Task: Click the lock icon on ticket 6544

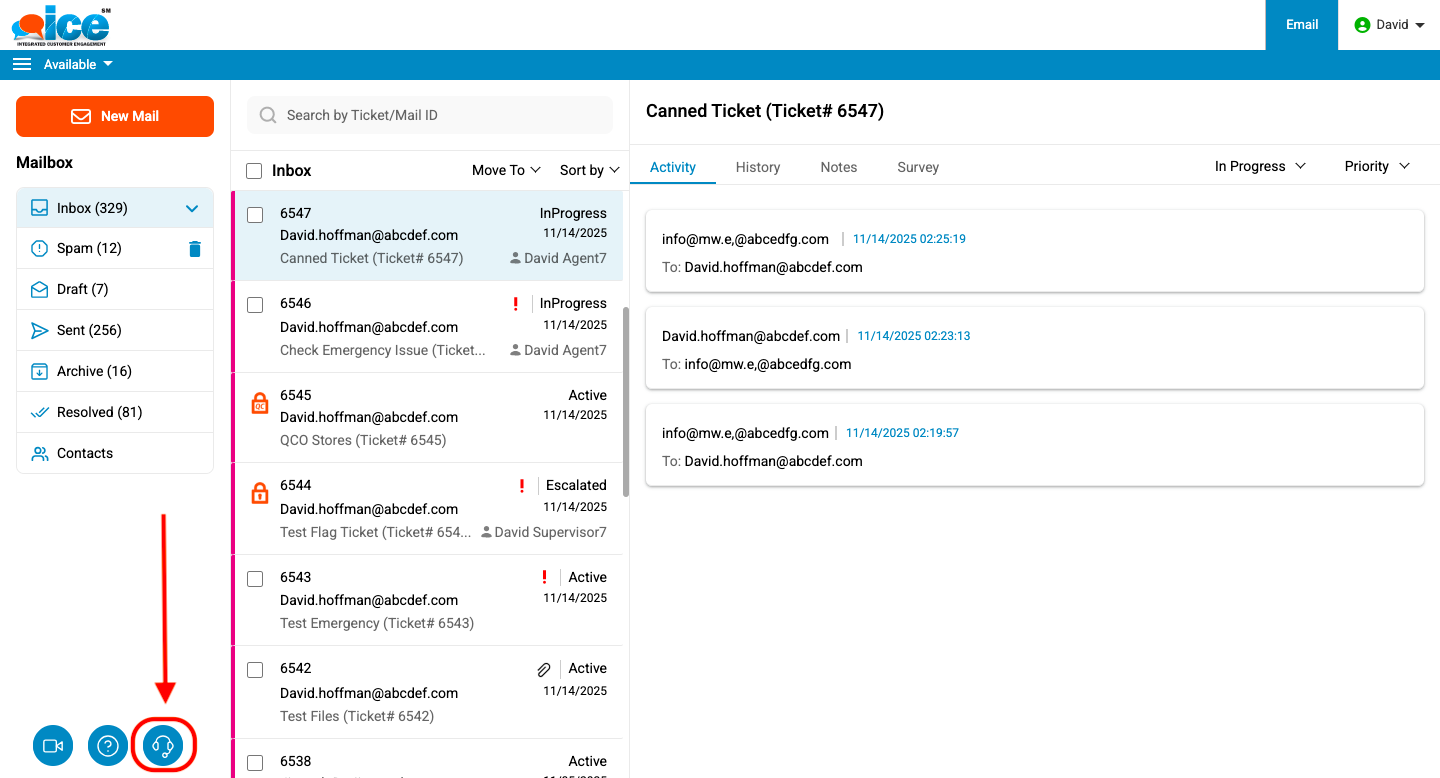Action: pos(260,493)
